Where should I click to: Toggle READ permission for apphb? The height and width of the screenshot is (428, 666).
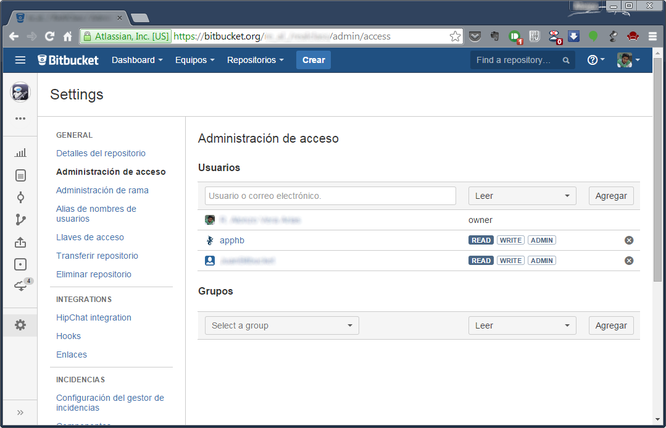[x=481, y=240]
